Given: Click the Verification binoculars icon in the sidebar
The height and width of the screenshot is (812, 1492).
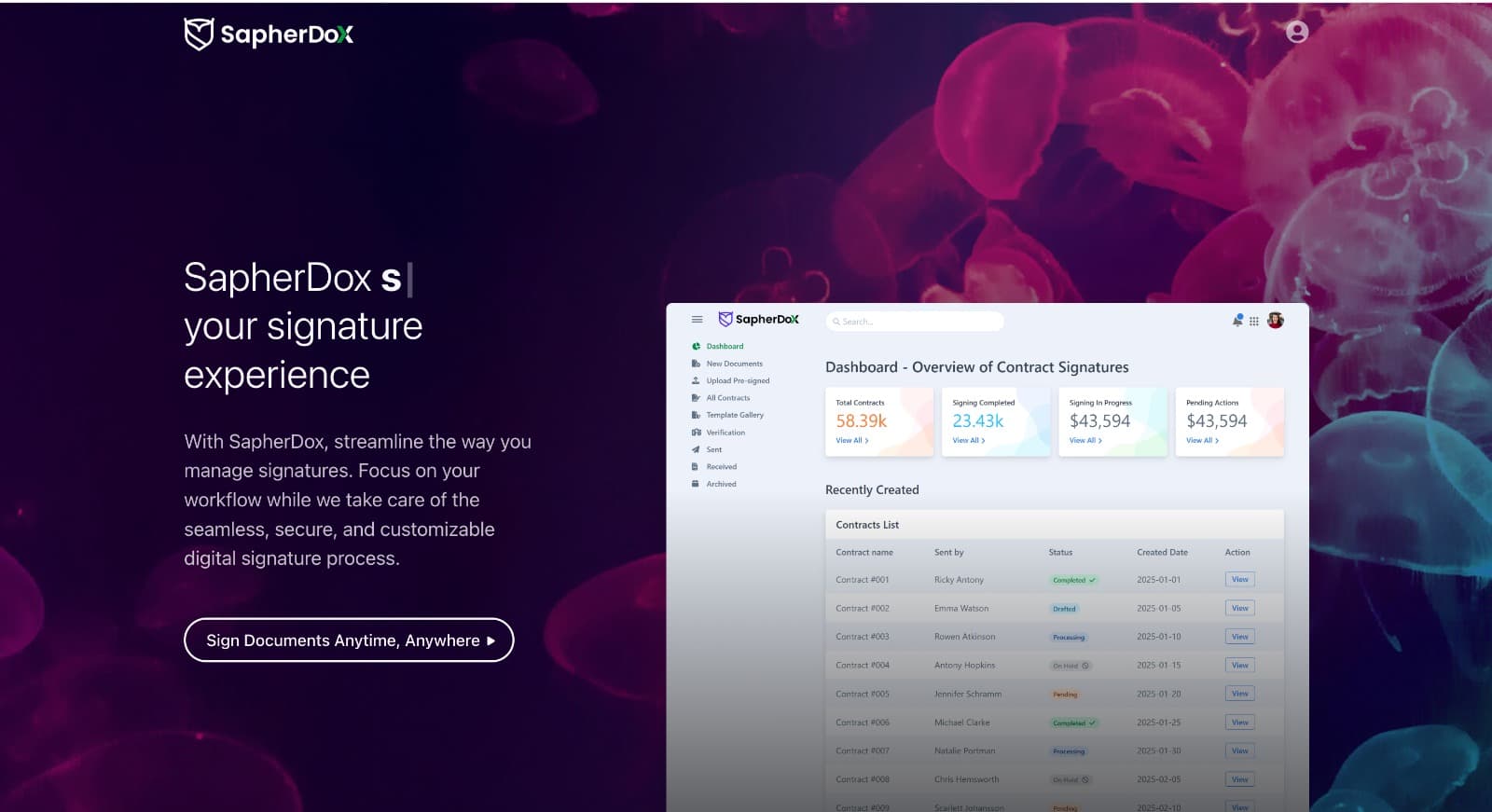Looking at the screenshot, I should click(x=696, y=433).
